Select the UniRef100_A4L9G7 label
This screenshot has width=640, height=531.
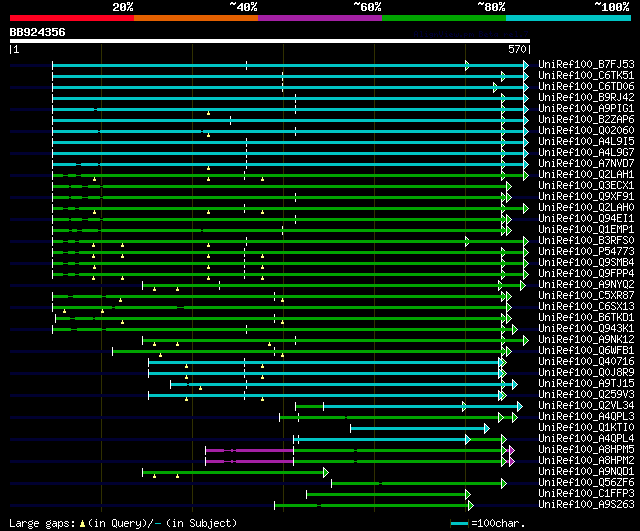pos(586,153)
